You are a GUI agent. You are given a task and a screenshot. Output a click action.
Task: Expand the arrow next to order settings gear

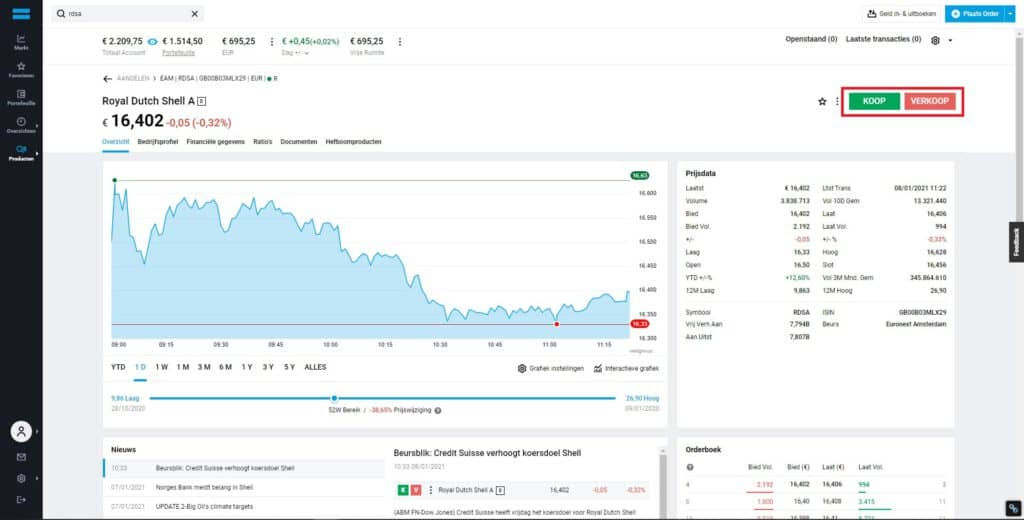coord(950,41)
